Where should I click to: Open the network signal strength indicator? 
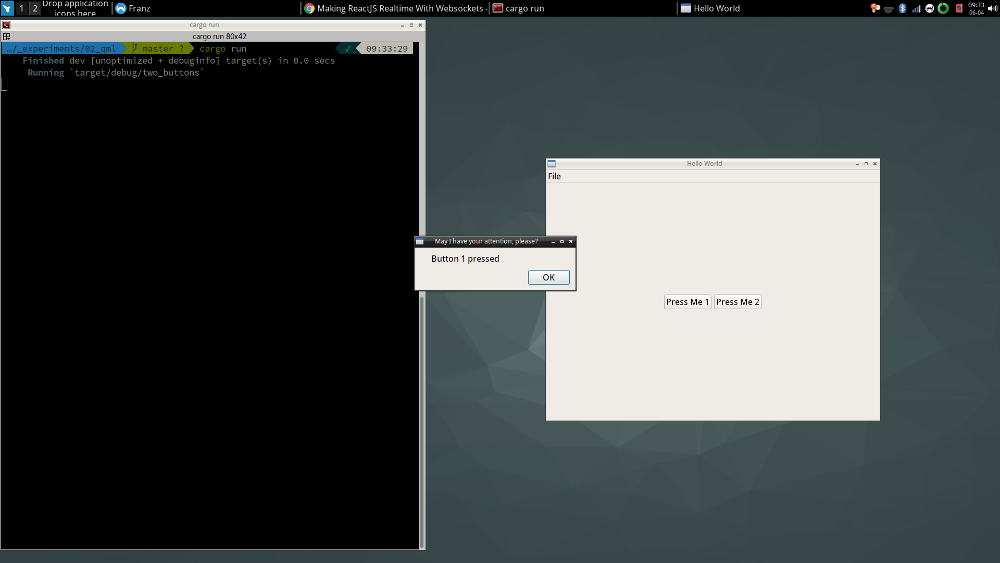pyautogui.click(x=916, y=8)
